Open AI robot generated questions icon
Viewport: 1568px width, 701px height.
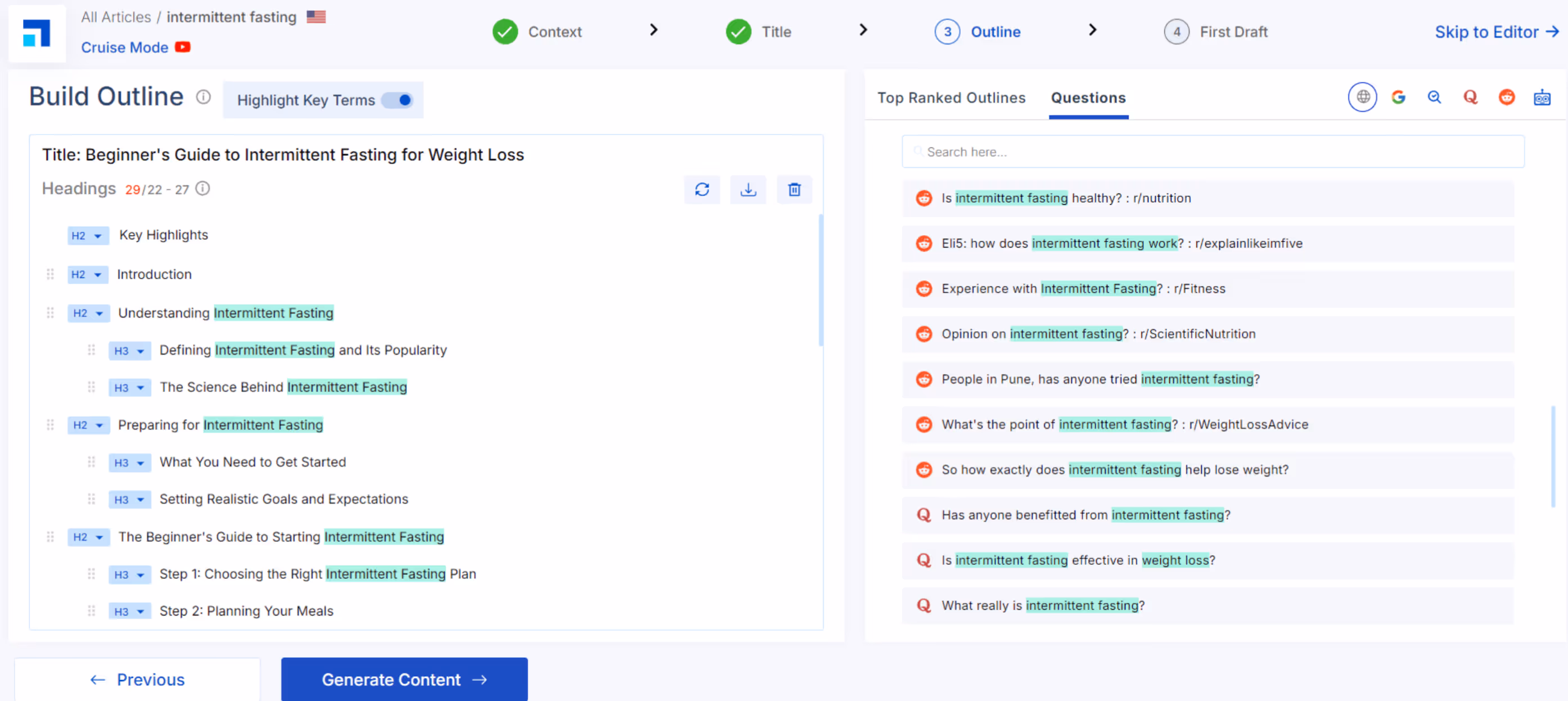pyautogui.click(x=1542, y=97)
